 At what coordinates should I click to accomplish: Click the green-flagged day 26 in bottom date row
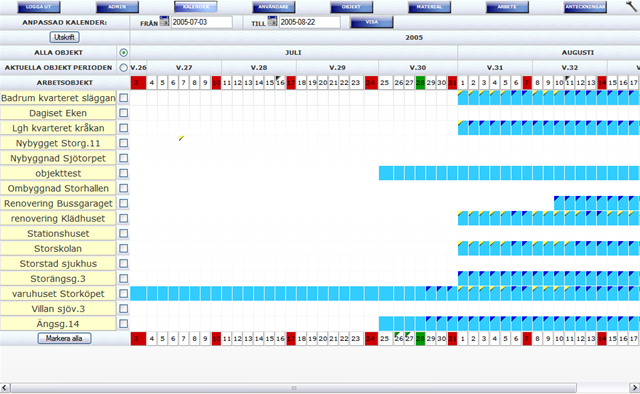click(399, 338)
